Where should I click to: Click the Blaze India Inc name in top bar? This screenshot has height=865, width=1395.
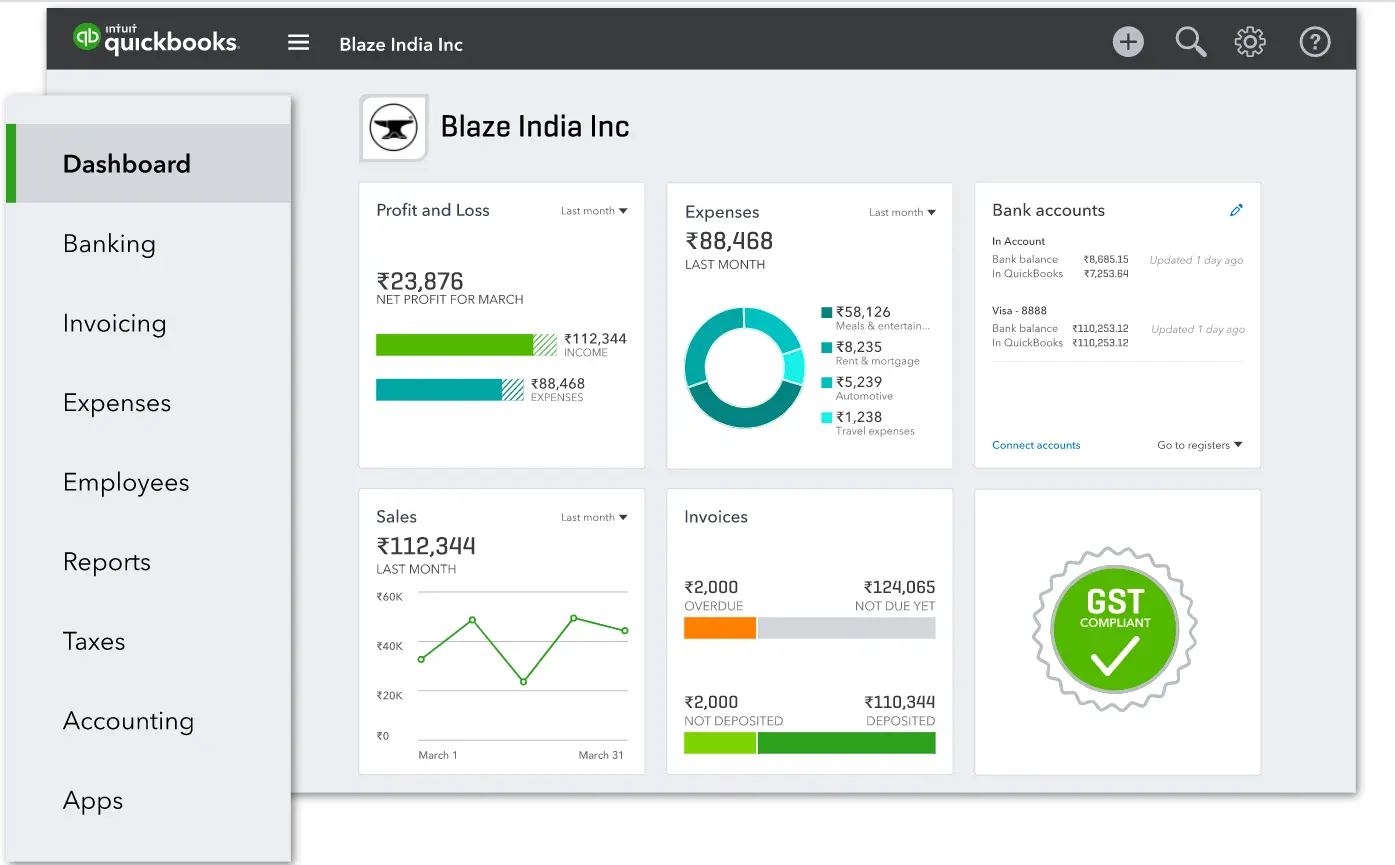point(401,44)
